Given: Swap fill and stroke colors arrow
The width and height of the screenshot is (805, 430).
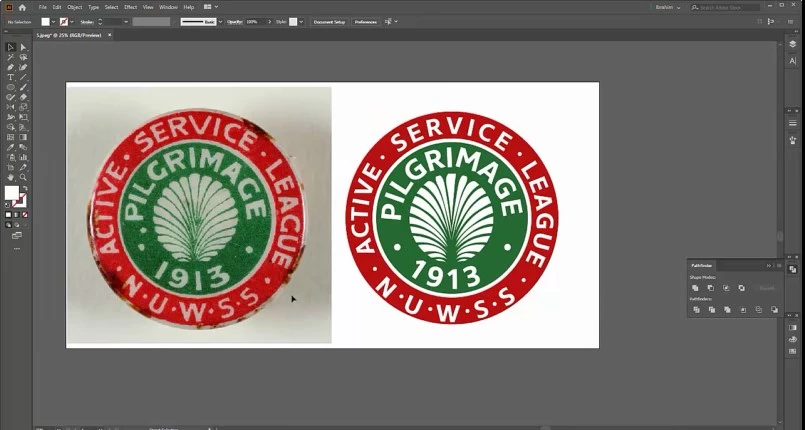Looking at the screenshot, I should (25, 188).
